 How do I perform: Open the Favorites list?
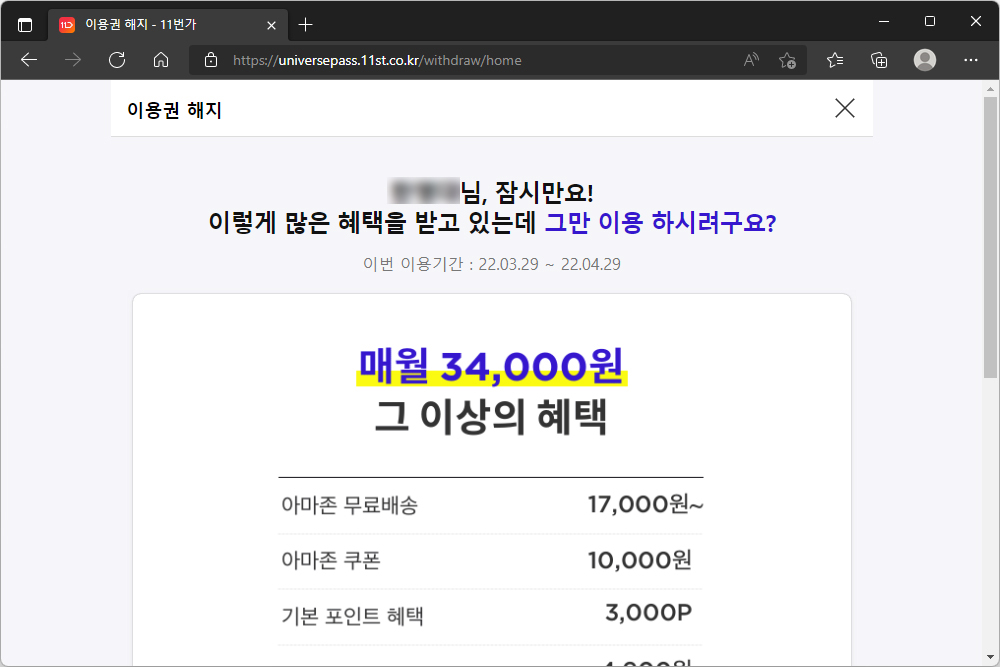point(835,60)
